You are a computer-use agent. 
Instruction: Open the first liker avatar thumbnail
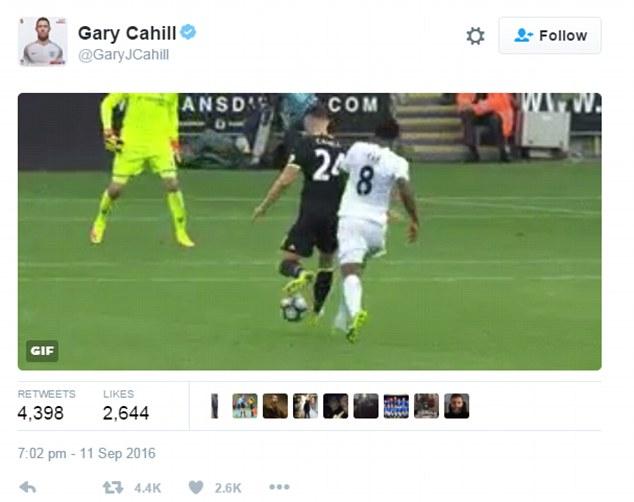(x=215, y=406)
